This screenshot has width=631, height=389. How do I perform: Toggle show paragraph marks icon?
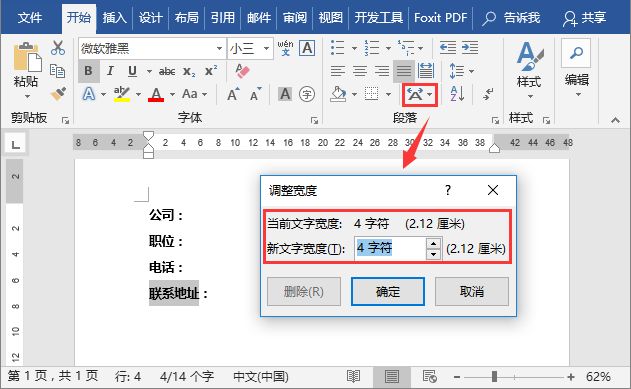tap(488, 94)
